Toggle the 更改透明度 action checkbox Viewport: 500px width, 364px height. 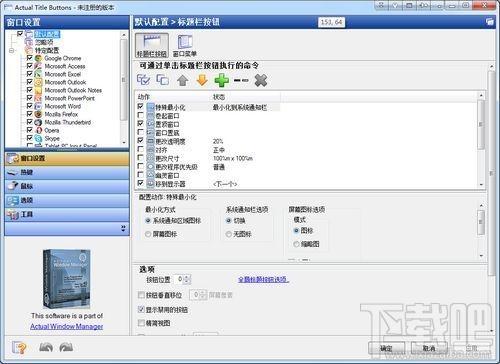(x=140, y=141)
